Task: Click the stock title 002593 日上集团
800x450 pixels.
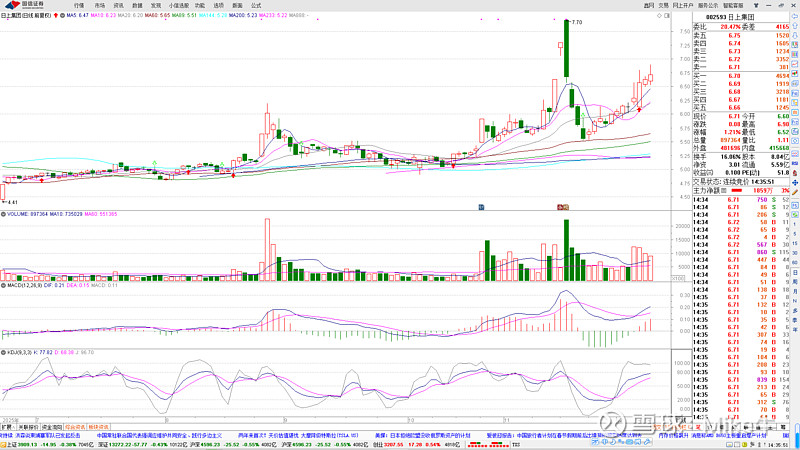Action: (730, 17)
